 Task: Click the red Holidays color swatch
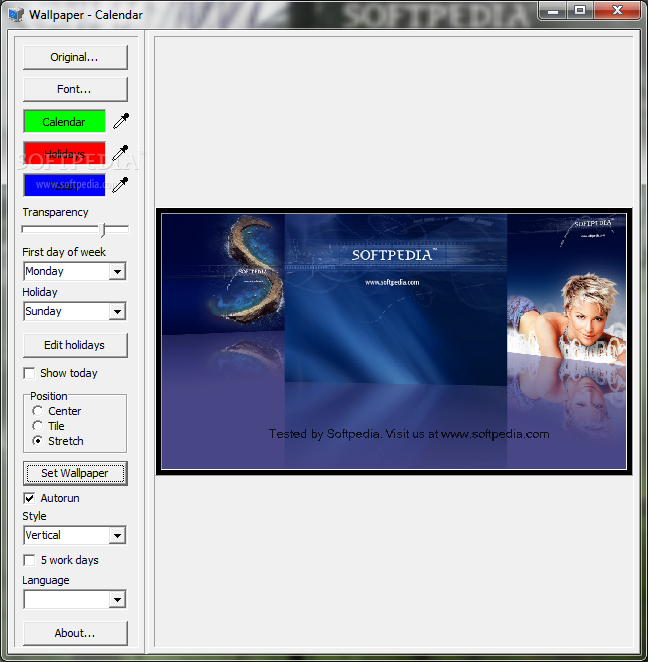click(65, 153)
